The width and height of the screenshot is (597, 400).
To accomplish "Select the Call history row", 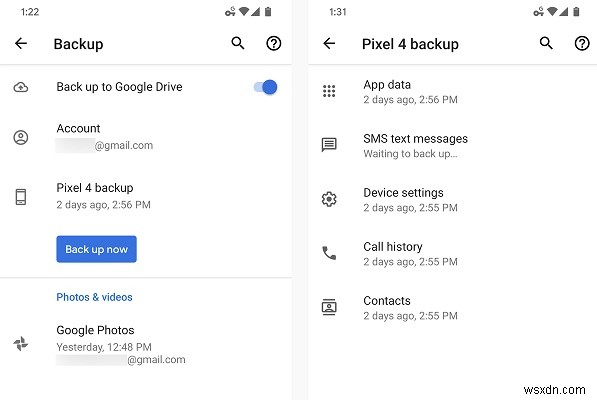I will 453,253.
